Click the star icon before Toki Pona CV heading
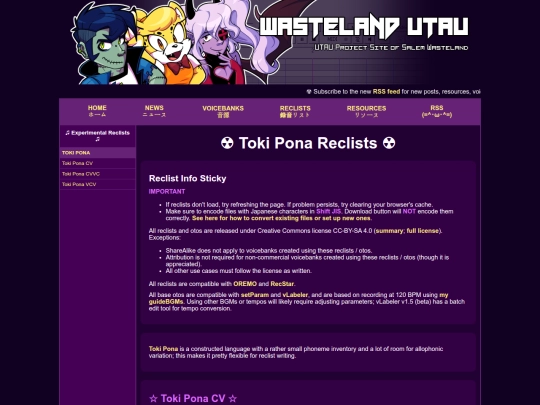Image resolution: width=540 pixels, height=405 pixels. (153, 399)
